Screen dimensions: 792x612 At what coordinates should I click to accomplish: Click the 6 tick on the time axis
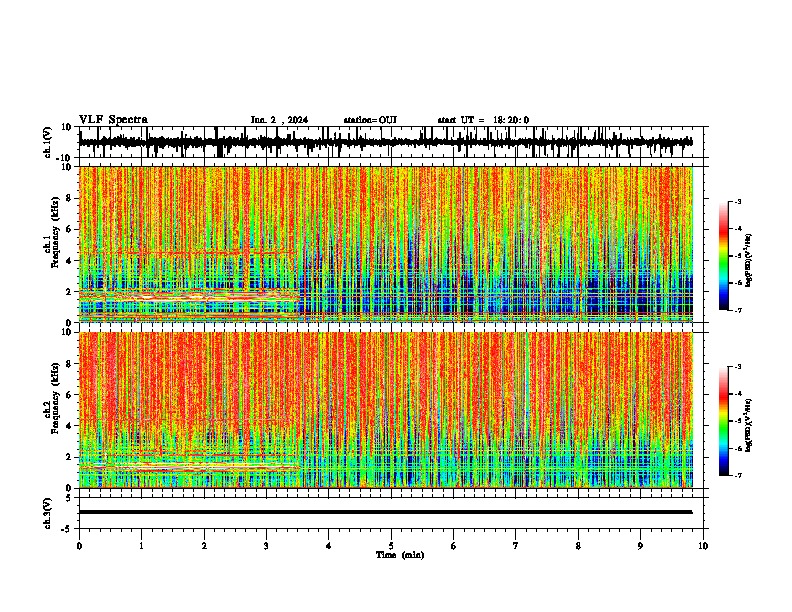tap(454, 546)
